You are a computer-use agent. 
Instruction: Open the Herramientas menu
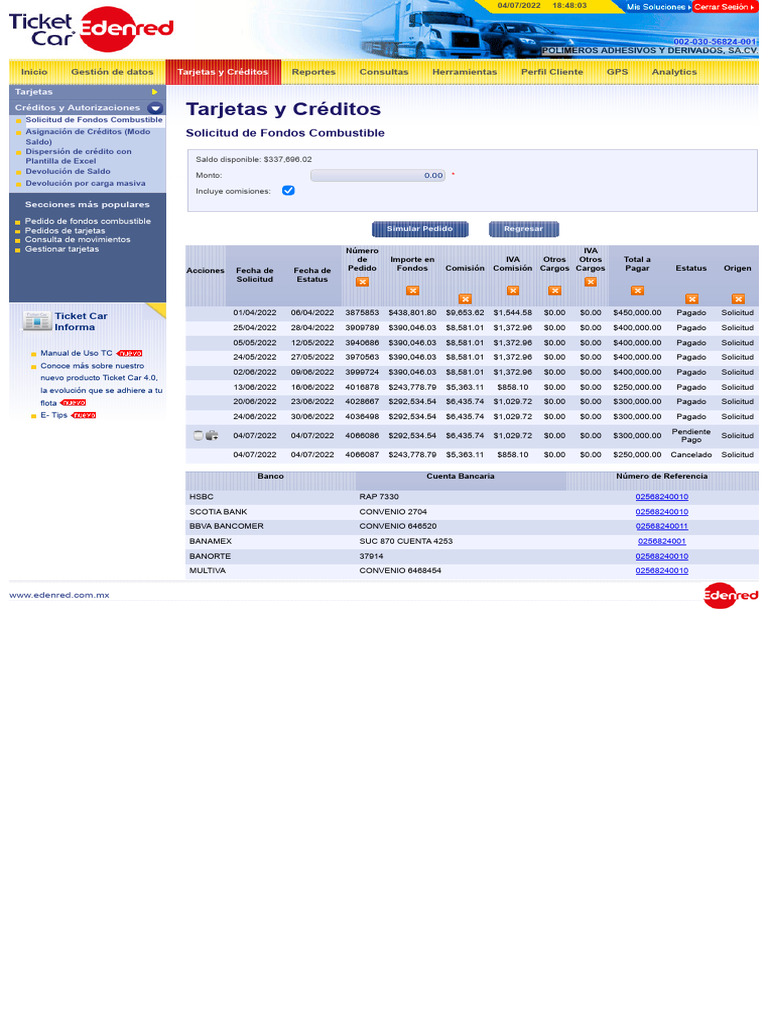(x=464, y=72)
